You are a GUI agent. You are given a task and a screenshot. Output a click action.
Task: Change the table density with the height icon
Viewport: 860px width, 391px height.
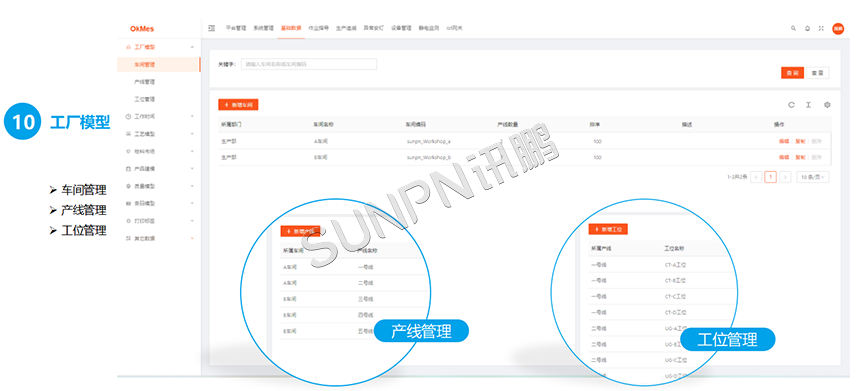808,105
